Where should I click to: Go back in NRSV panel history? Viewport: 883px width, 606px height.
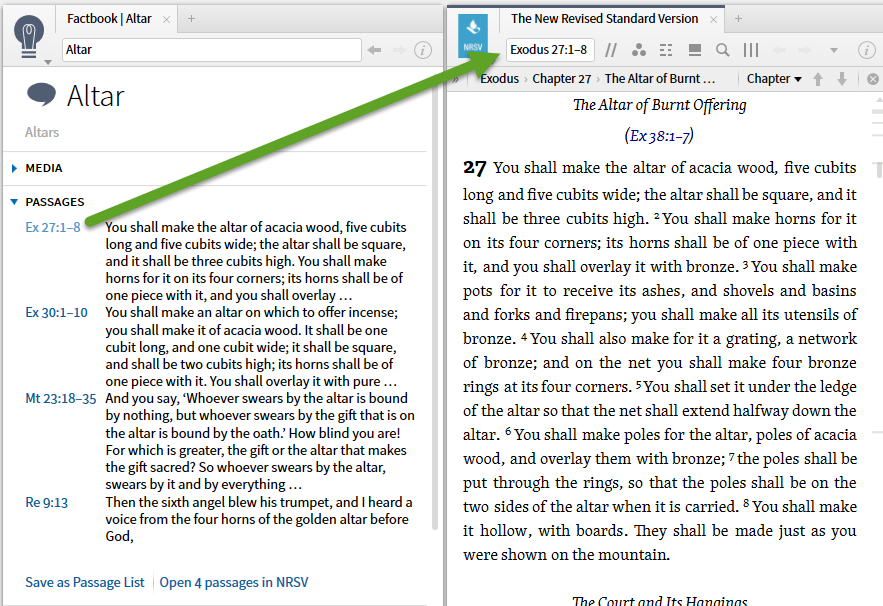click(x=779, y=50)
